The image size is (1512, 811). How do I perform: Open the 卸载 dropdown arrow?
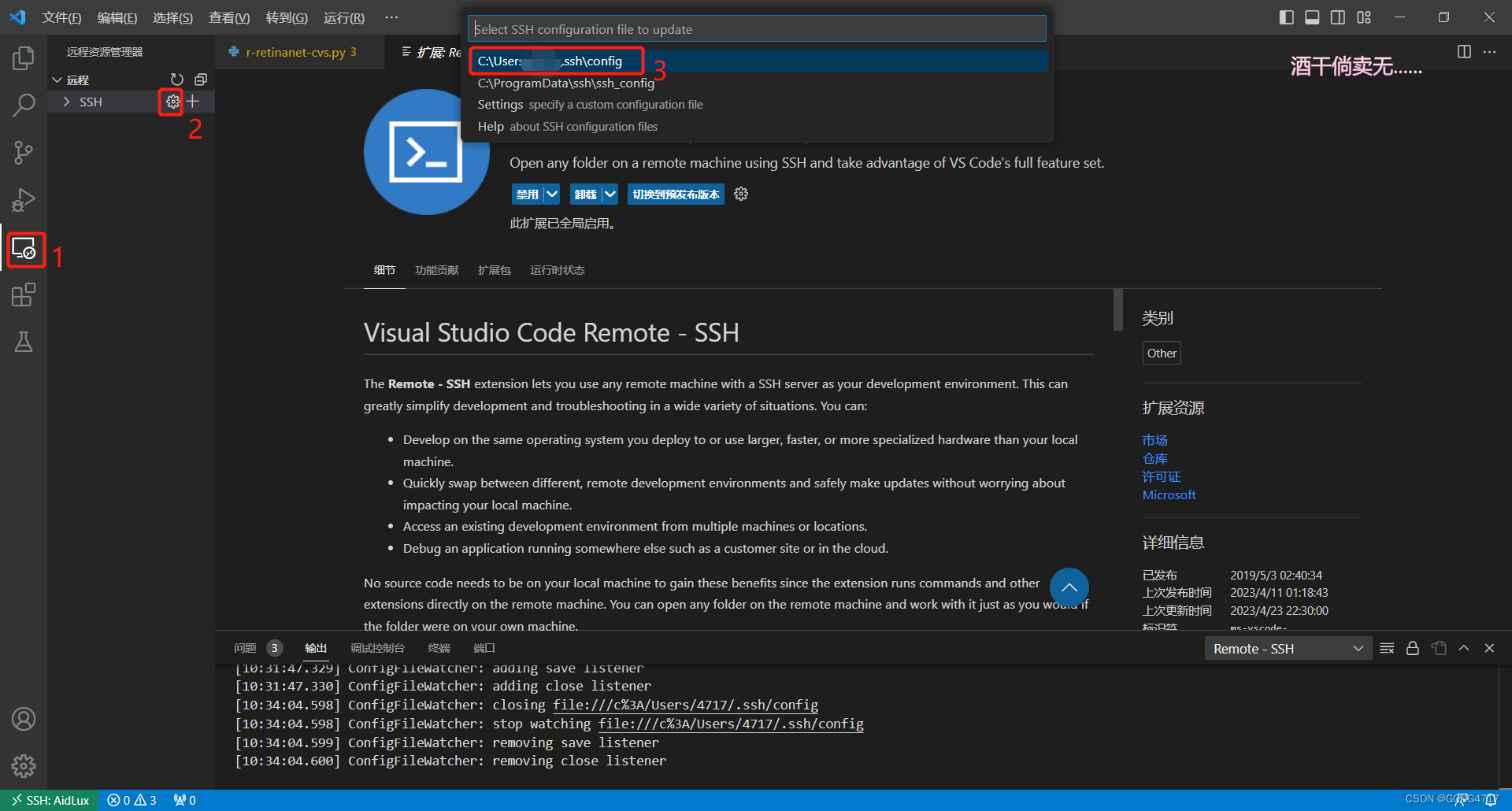tap(610, 194)
